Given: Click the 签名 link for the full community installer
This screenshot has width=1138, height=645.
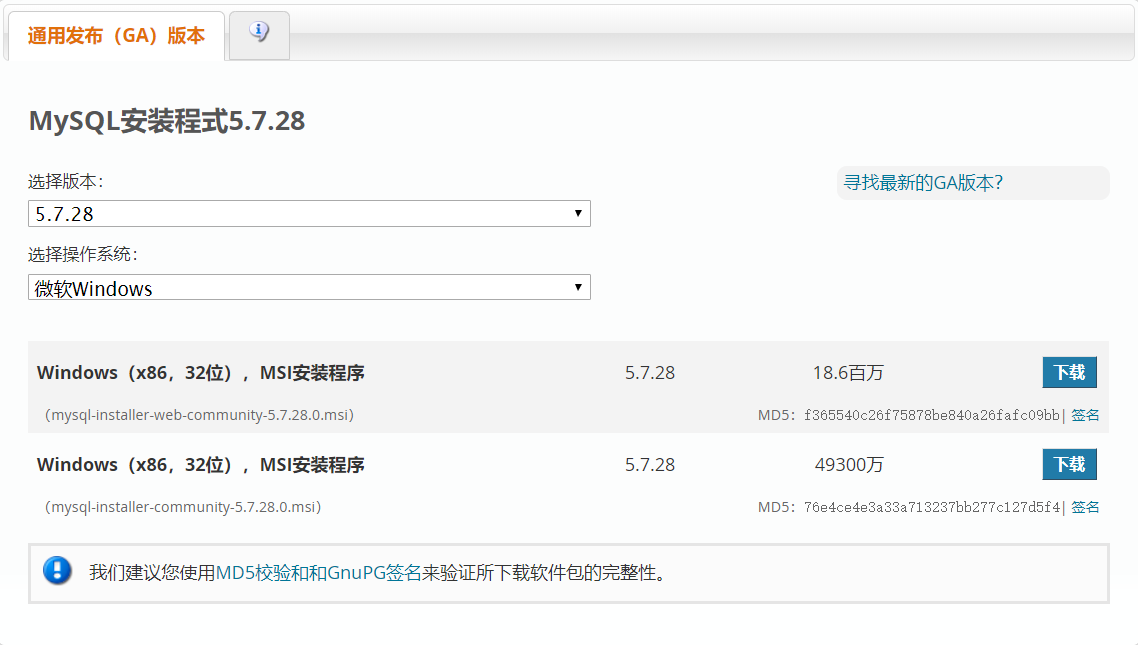Looking at the screenshot, I should 1084,507.
